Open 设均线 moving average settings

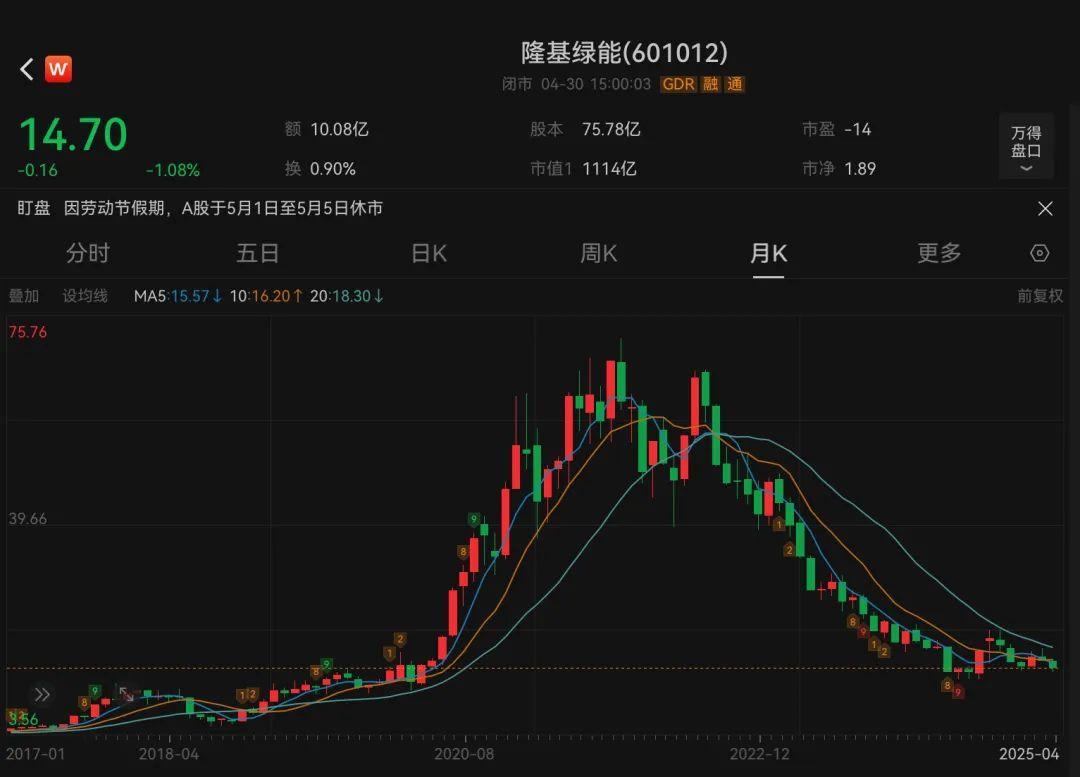point(85,296)
